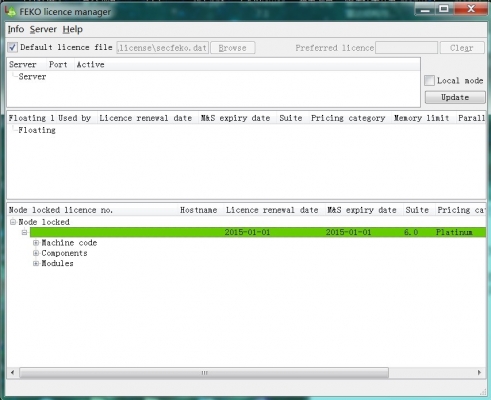Expand the Components node

point(36,253)
